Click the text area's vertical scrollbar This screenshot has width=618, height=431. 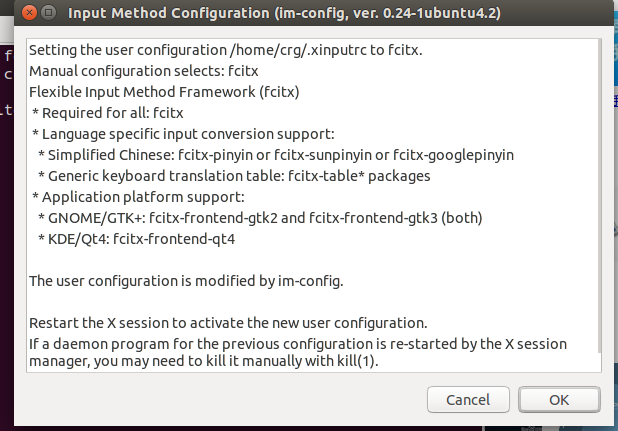coord(599,196)
